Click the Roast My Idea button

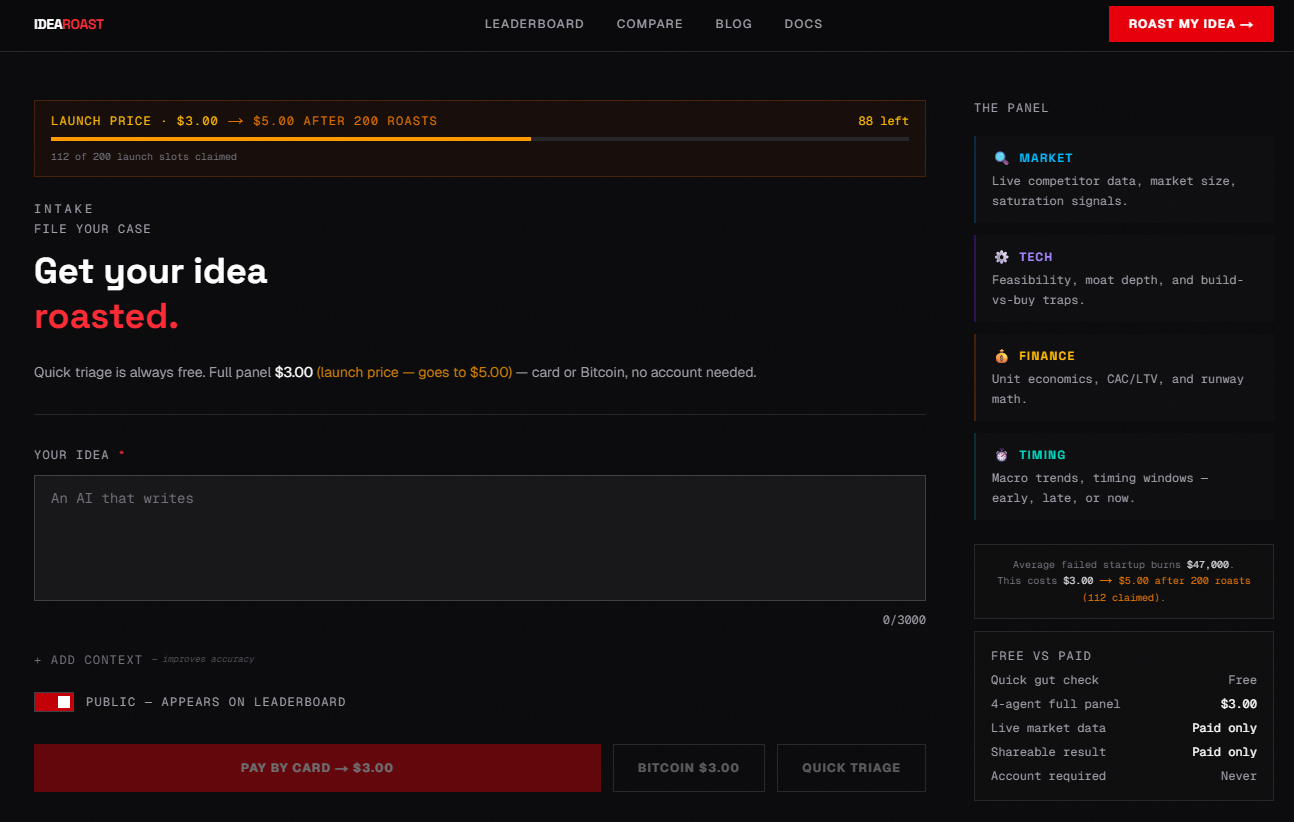coord(1191,24)
